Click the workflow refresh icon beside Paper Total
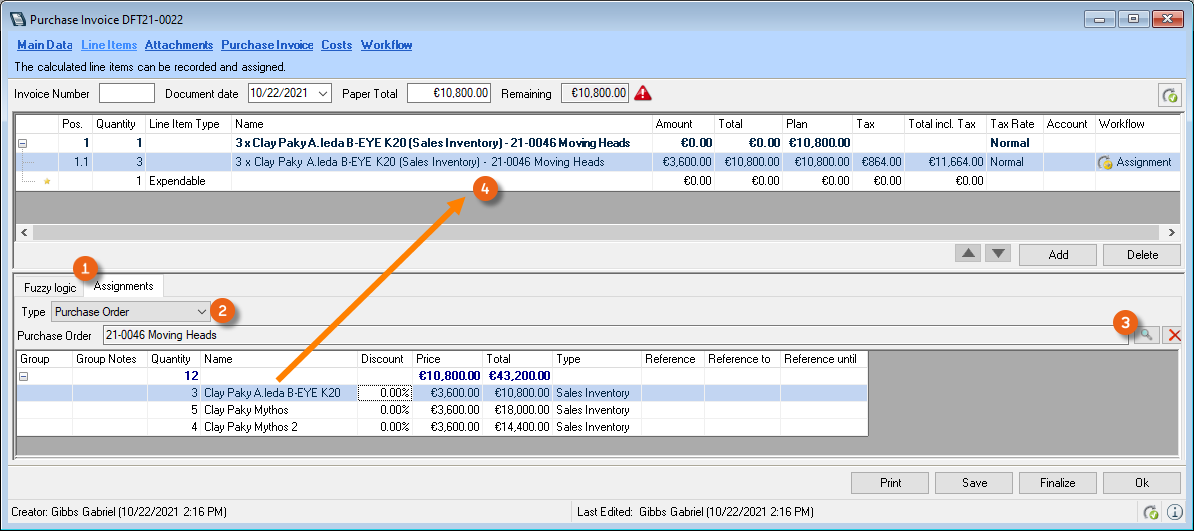The image size is (1194, 531). coord(1169,95)
